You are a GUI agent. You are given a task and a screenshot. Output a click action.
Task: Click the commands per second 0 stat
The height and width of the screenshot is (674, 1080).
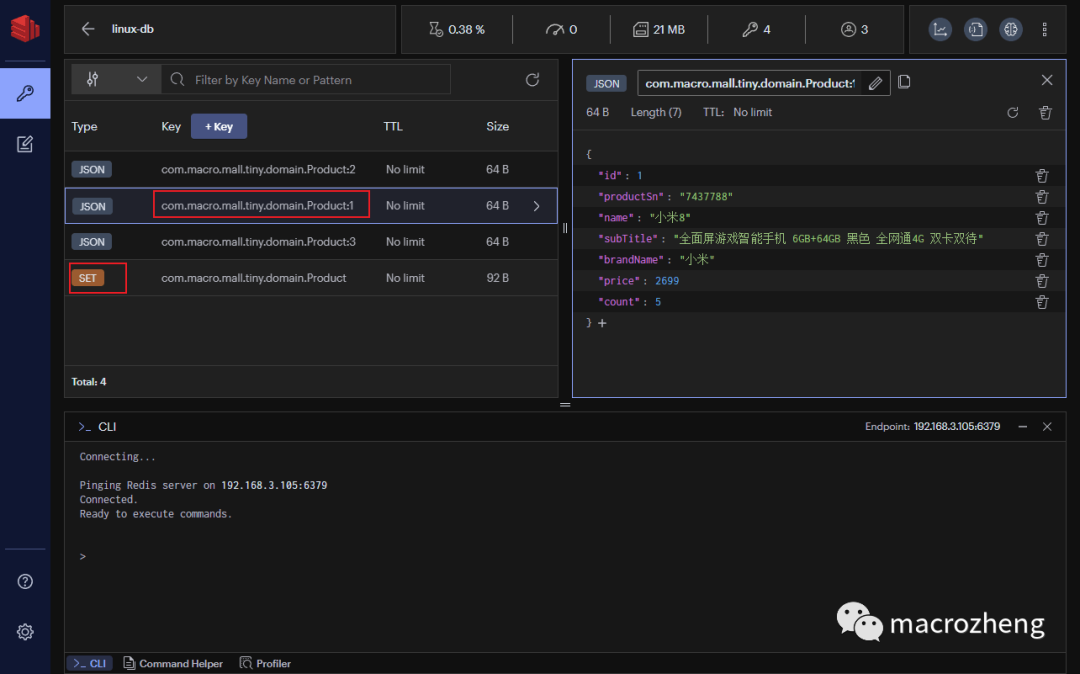pyautogui.click(x=561, y=30)
